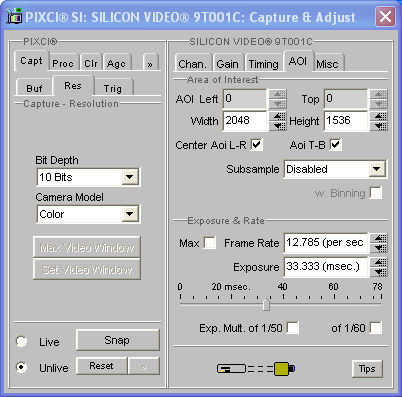
Task: Enable Exp. Mult. of 1/50 checkbox
Action: click(293, 328)
